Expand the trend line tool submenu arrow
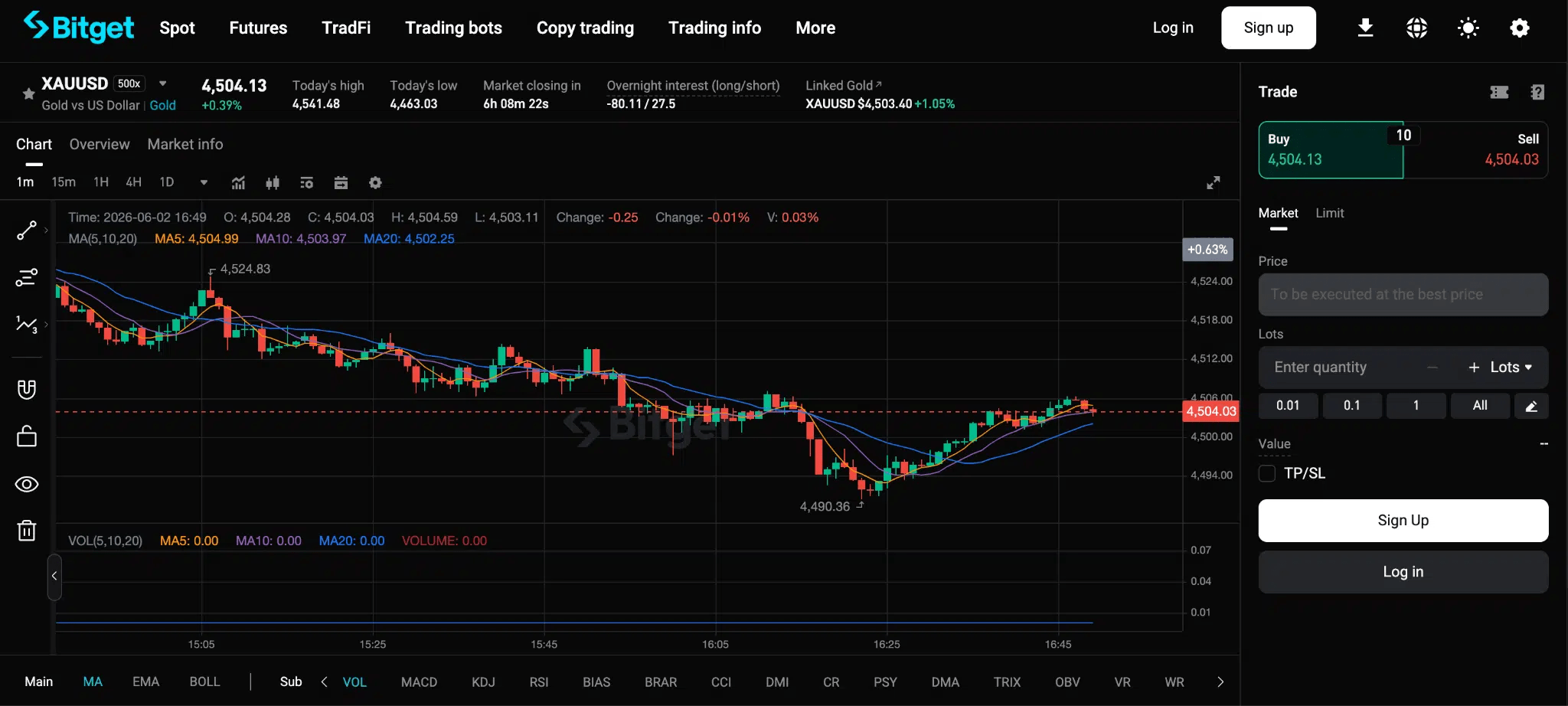The width and height of the screenshot is (1568, 706). point(46,230)
